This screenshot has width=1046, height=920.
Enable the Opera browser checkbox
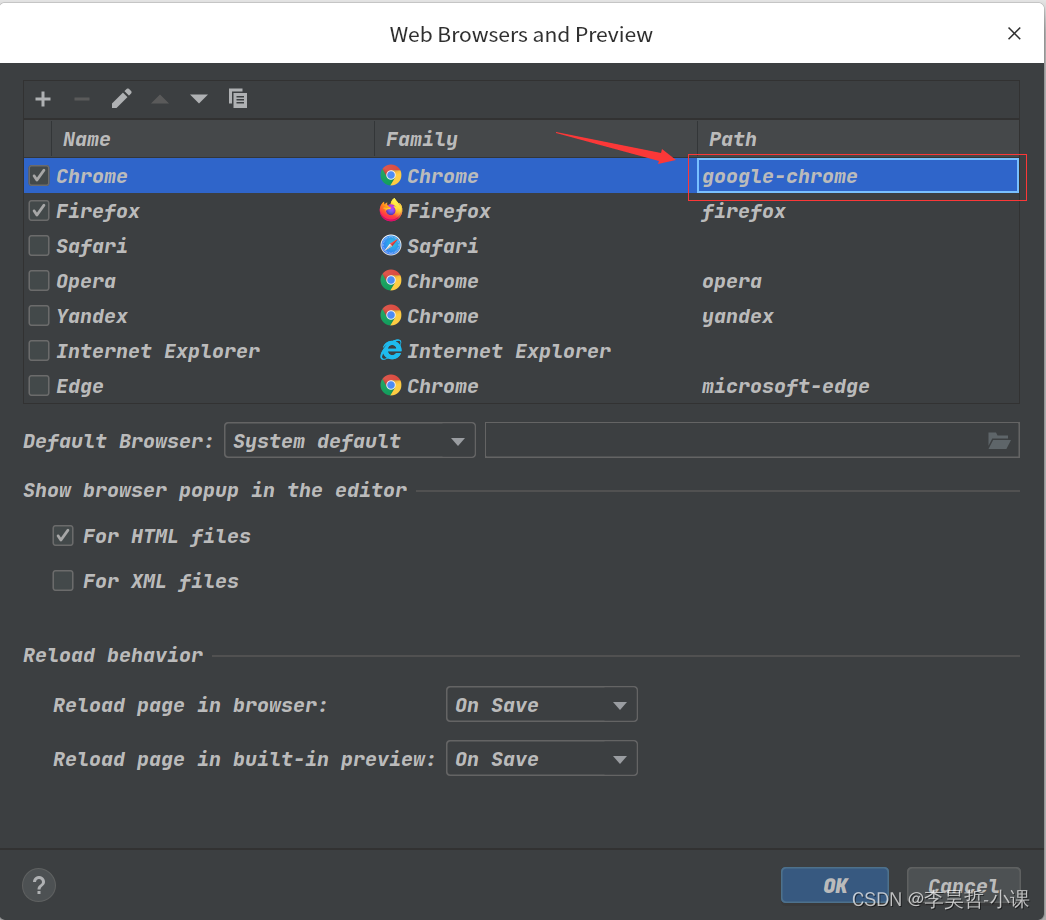tap(39, 280)
